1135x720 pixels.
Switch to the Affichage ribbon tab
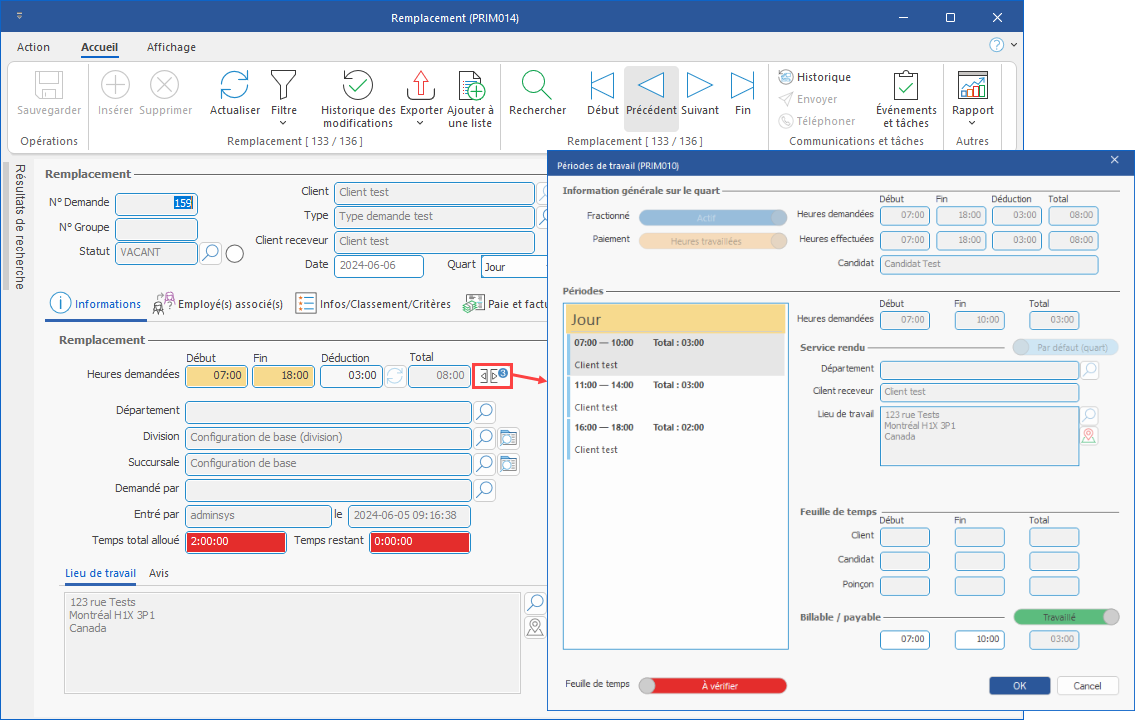coord(171,47)
